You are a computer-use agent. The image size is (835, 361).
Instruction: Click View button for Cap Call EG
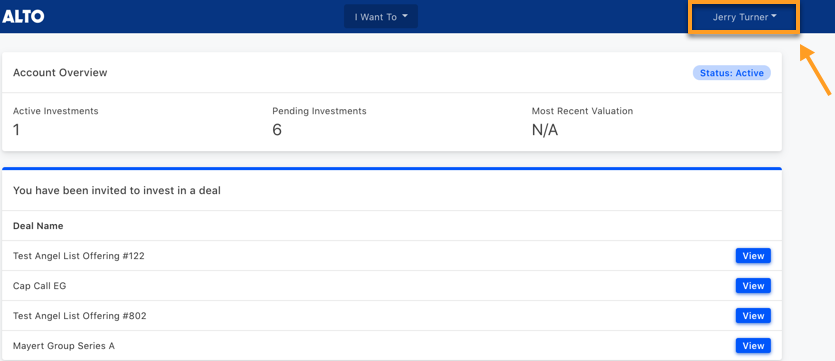coord(753,286)
